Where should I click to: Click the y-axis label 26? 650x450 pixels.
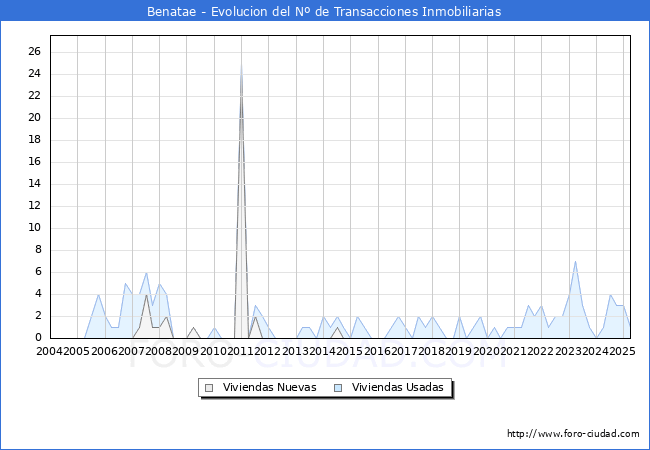[35, 51]
